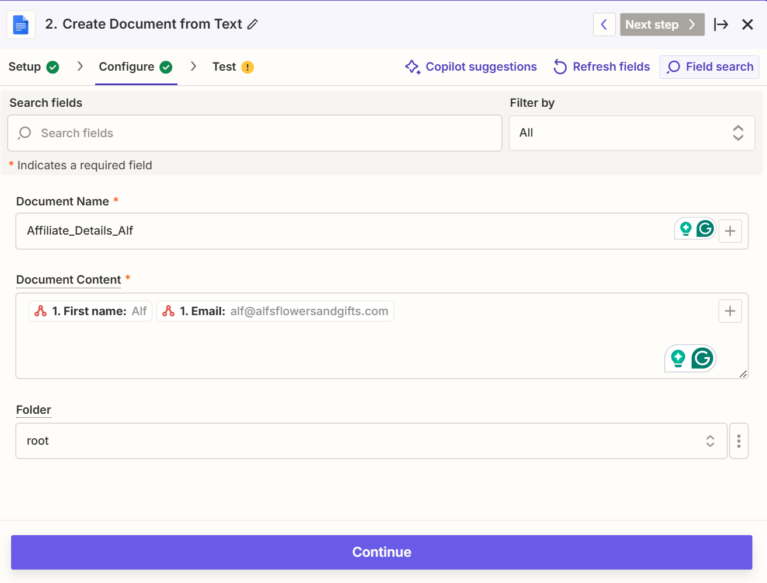Image resolution: width=767 pixels, height=583 pixels.
Task: Open the Filter by All dropdown
Action: (632, 133)
